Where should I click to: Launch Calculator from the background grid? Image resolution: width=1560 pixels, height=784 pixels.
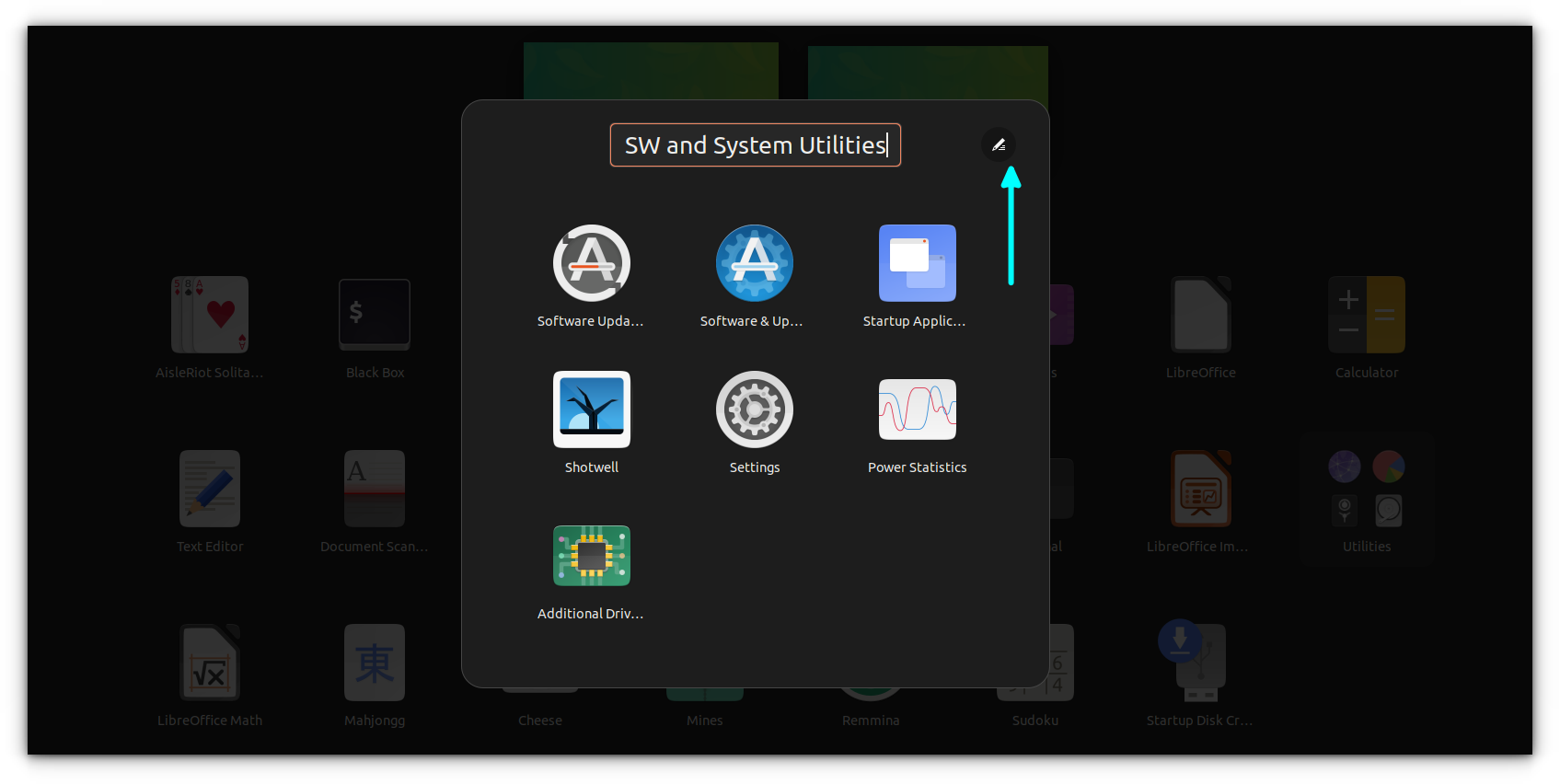click(x=1367, y=315)
